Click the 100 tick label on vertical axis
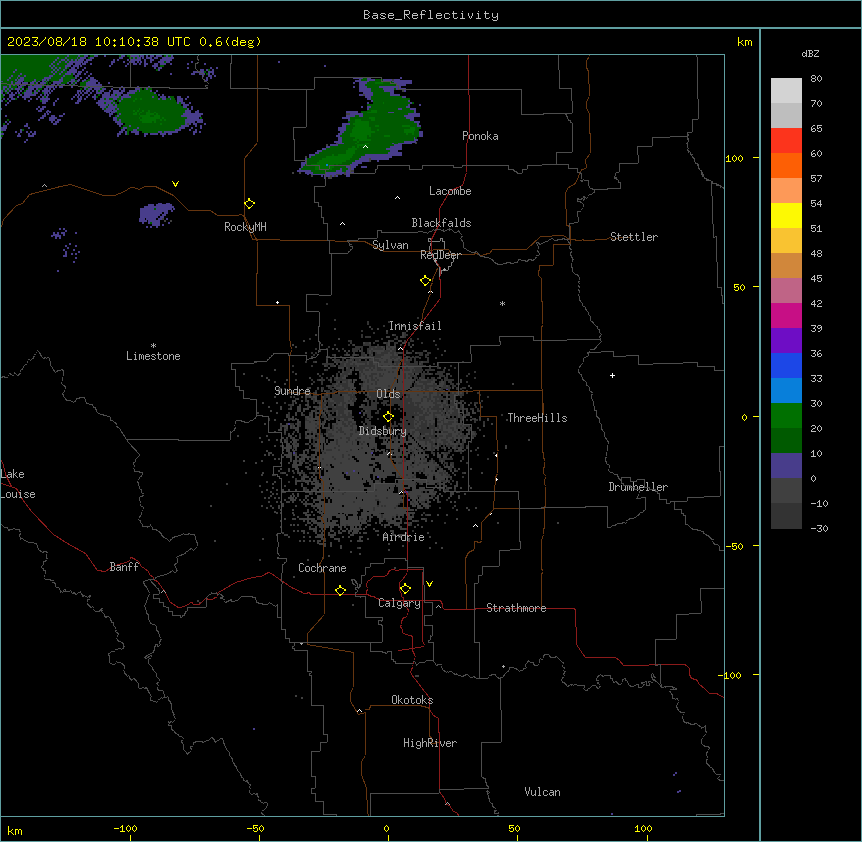The height and width of the screenshot is (842, 862). [734, 159]
